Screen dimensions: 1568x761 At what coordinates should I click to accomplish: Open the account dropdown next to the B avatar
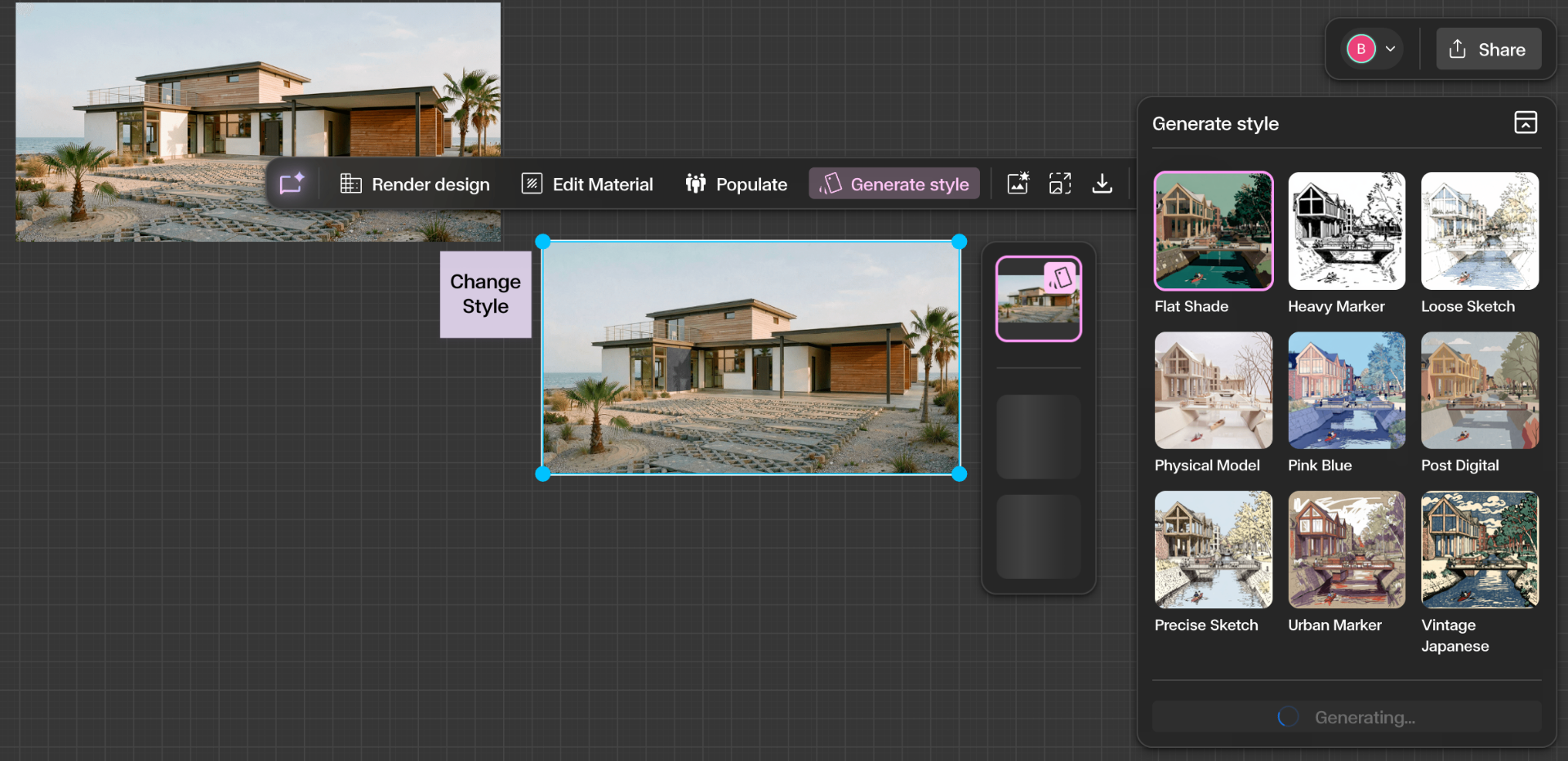[x=1389, y=49]
